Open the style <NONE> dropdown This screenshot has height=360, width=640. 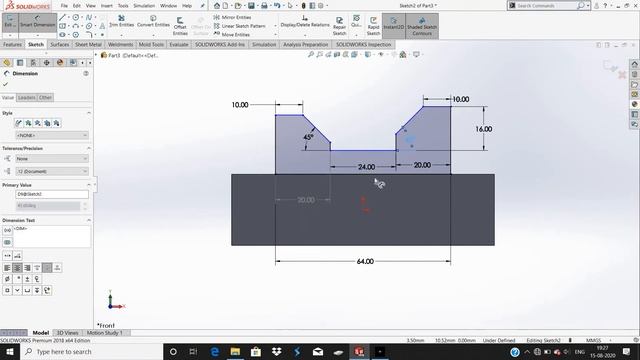(52, 135)
